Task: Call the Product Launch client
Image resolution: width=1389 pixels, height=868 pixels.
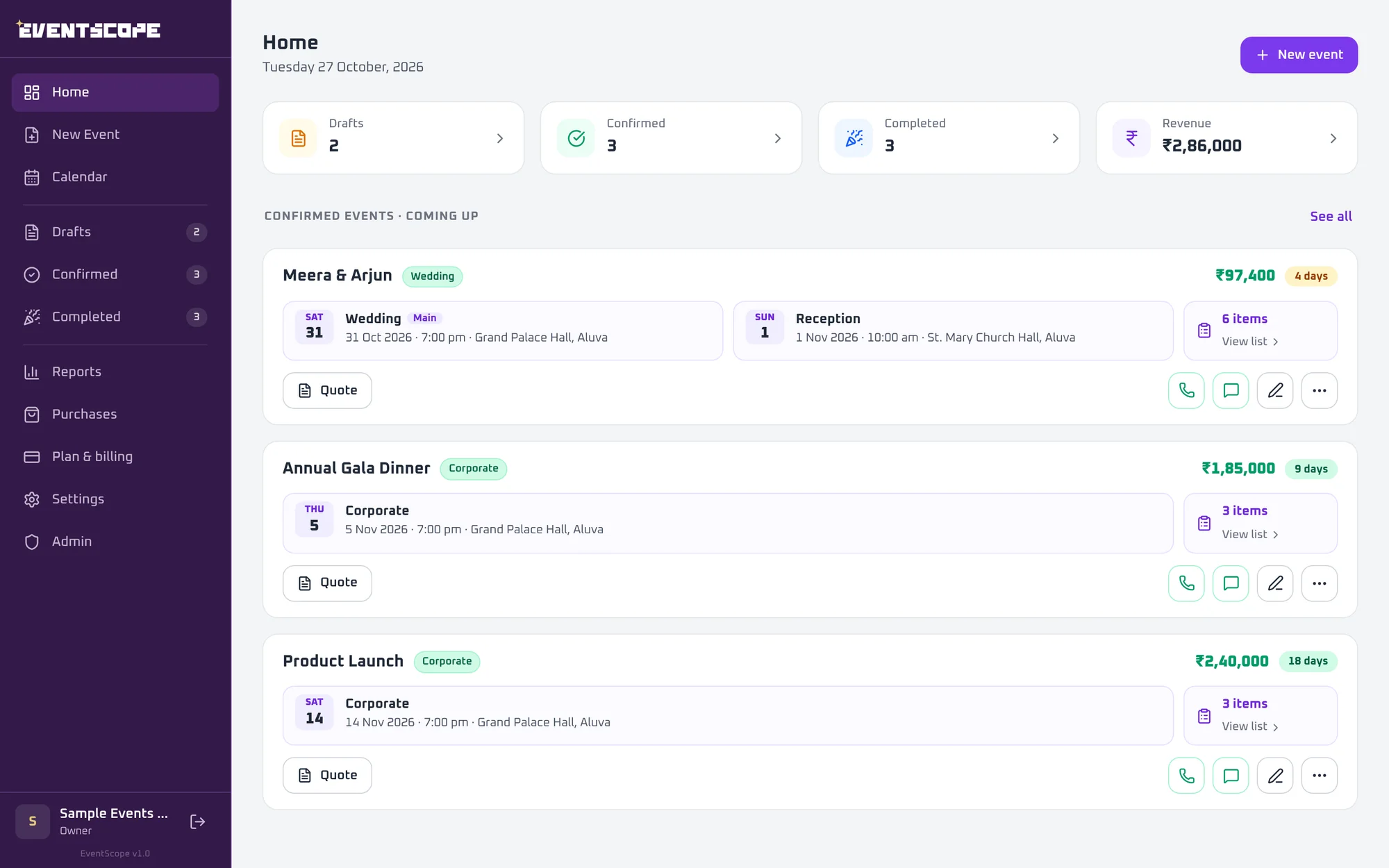Action: click(x=1186, y=775)
